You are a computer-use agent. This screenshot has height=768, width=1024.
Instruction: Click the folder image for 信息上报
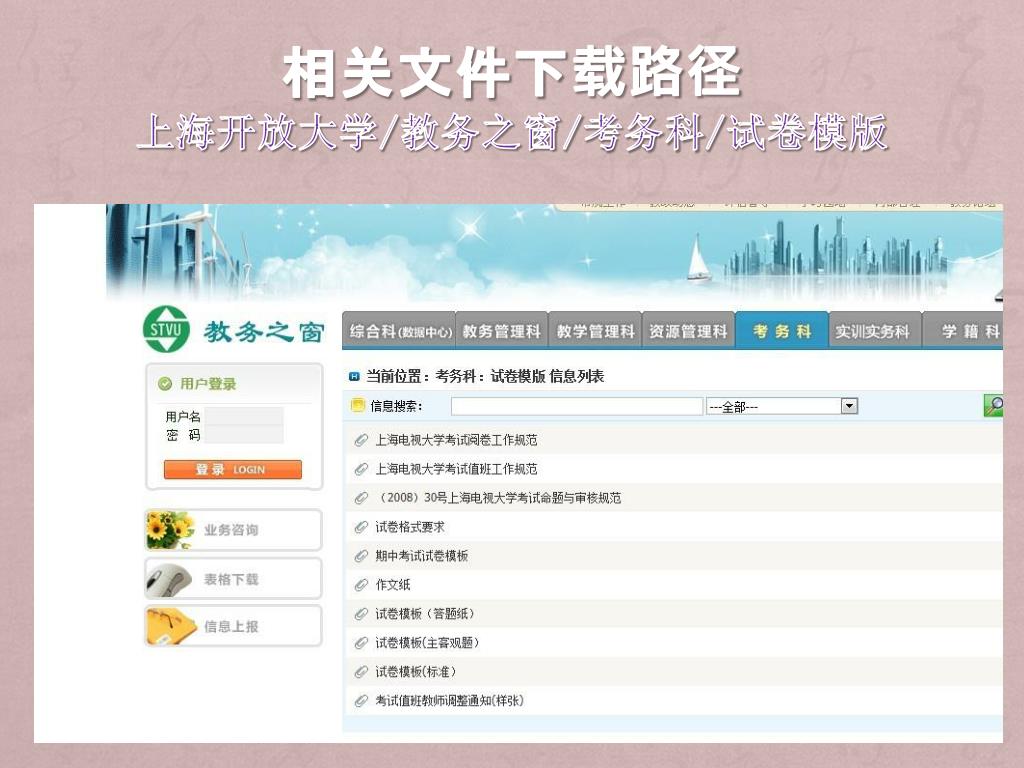171,626
